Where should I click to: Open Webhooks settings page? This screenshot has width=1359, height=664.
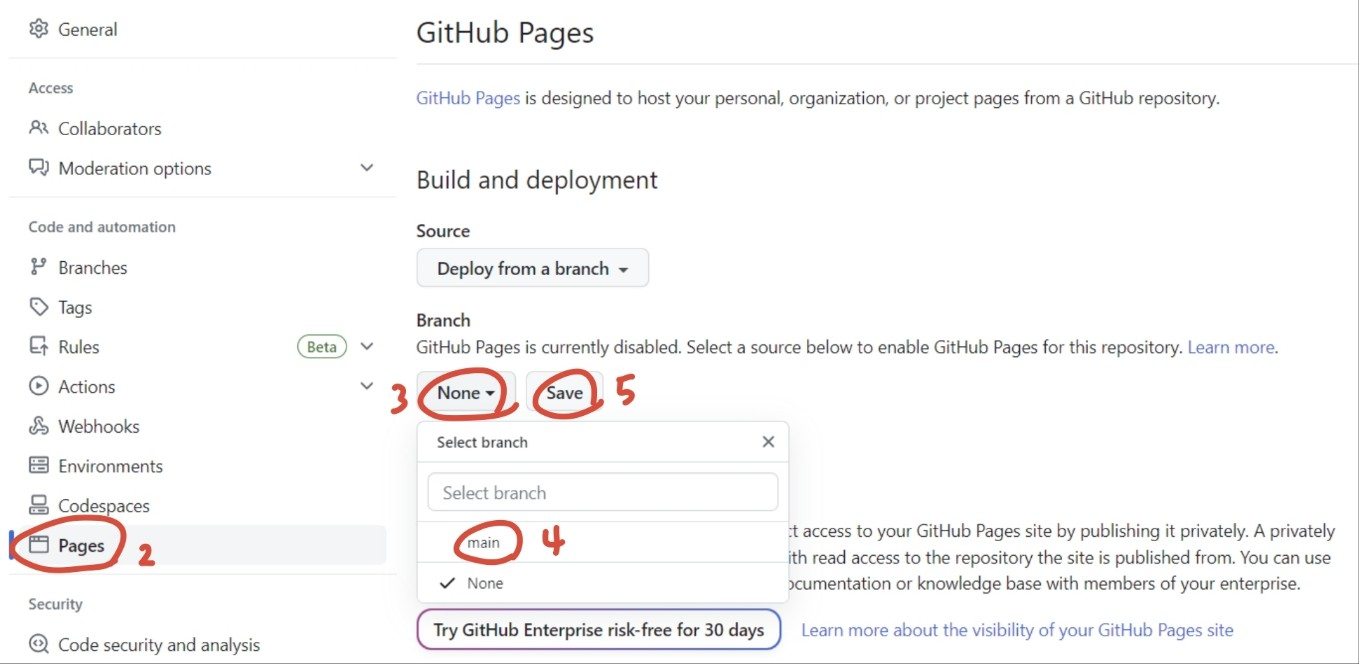click(99, 426)
